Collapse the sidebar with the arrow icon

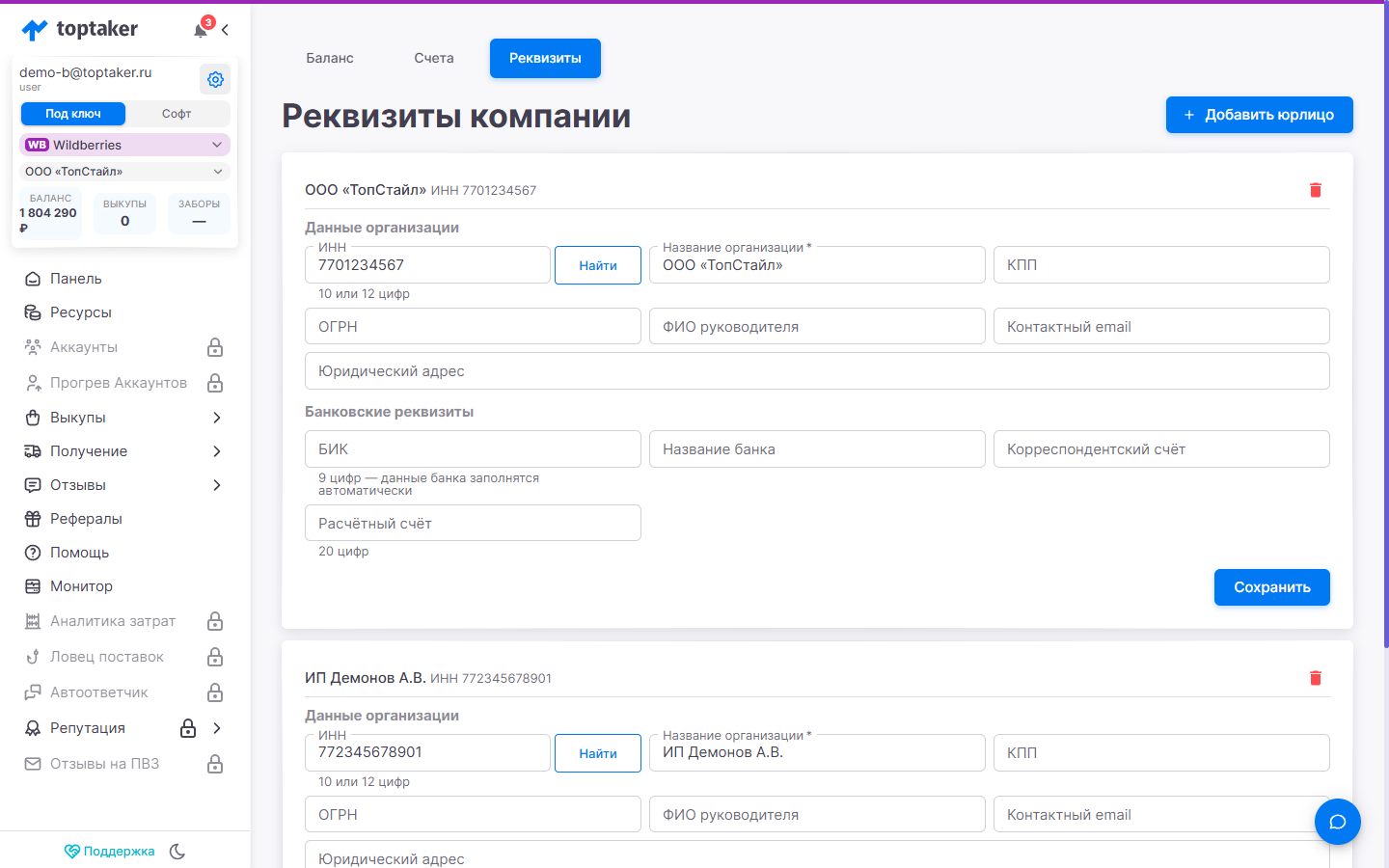(x=225, y=30)
